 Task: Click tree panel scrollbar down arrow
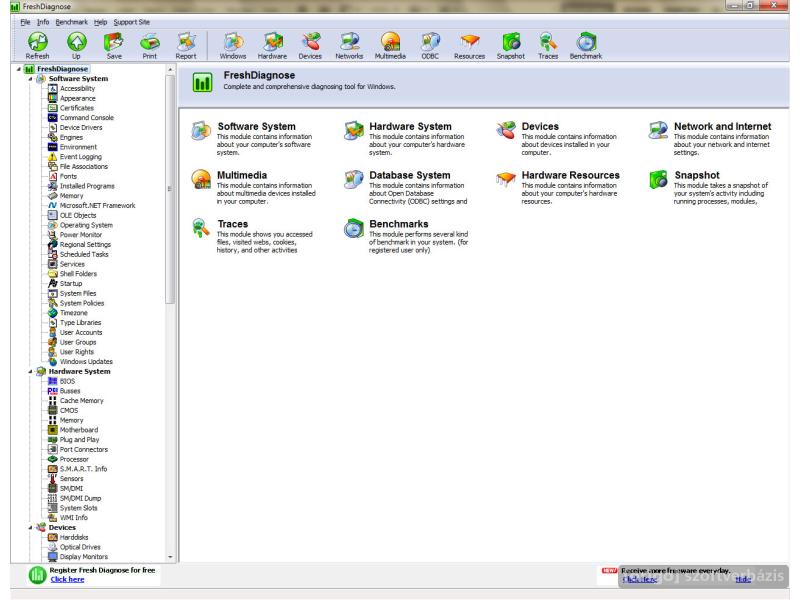170,557
